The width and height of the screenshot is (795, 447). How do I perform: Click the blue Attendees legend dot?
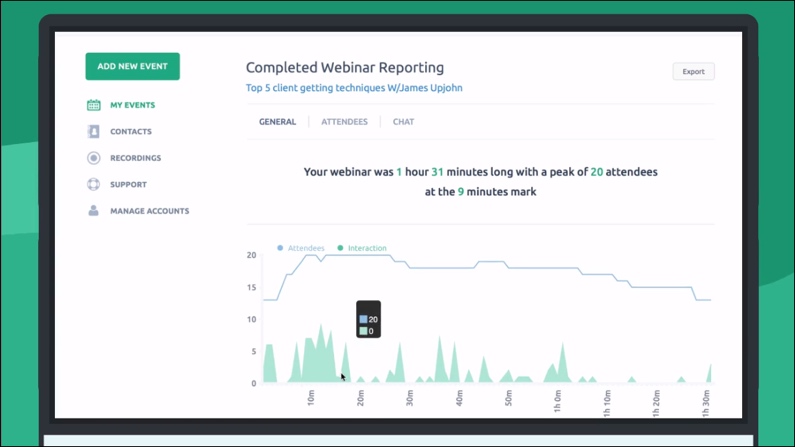(x=280, y=248)
